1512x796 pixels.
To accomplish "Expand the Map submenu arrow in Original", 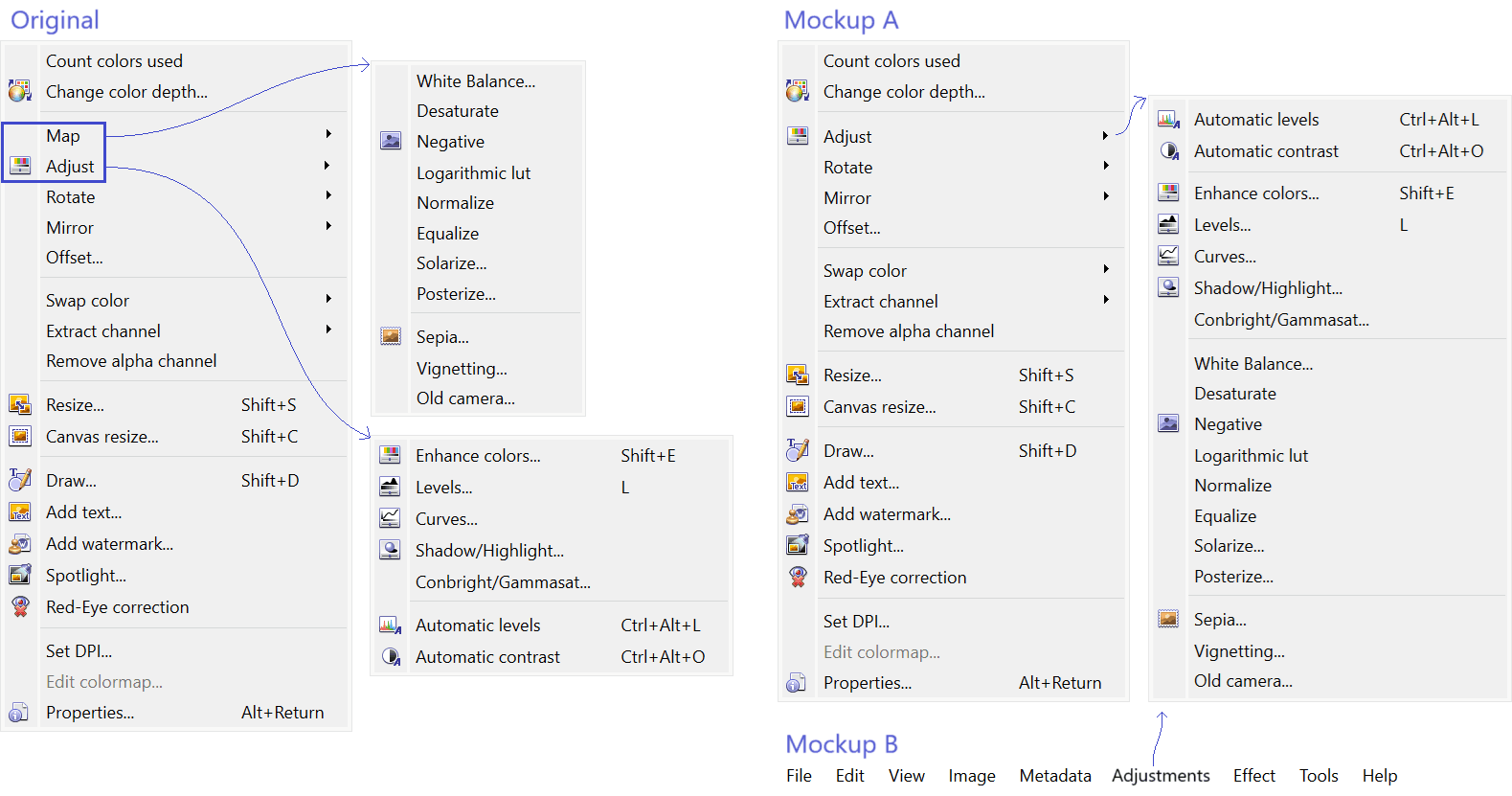I will click(x=327, y=134).
